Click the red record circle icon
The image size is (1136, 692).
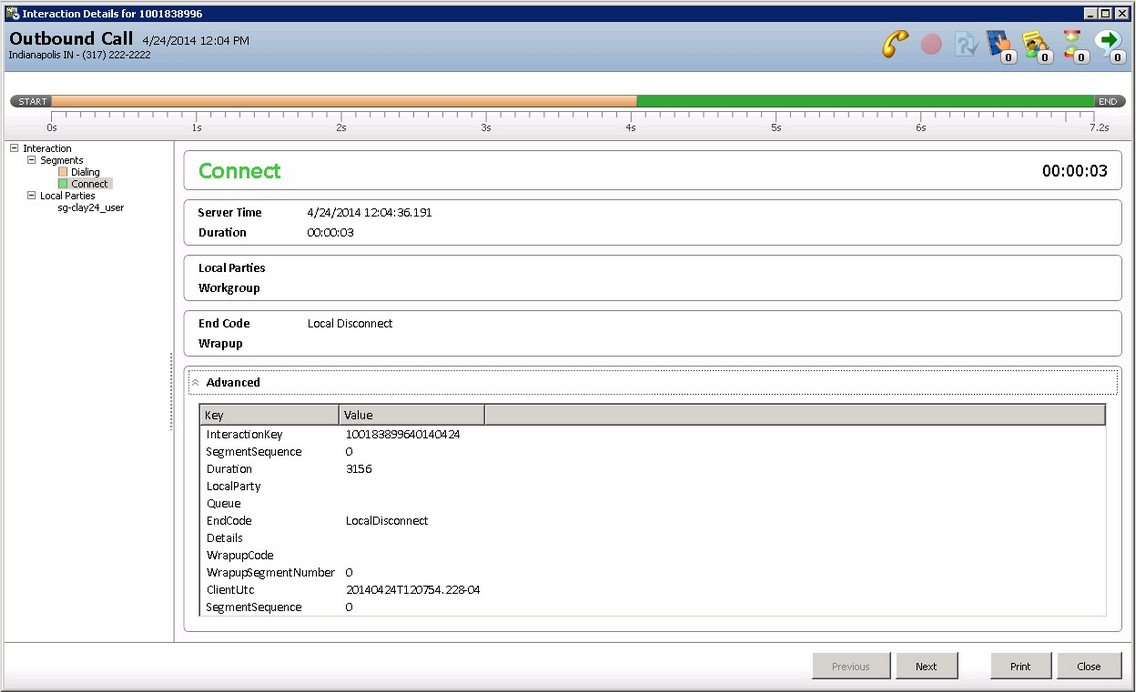coord(931,45)
